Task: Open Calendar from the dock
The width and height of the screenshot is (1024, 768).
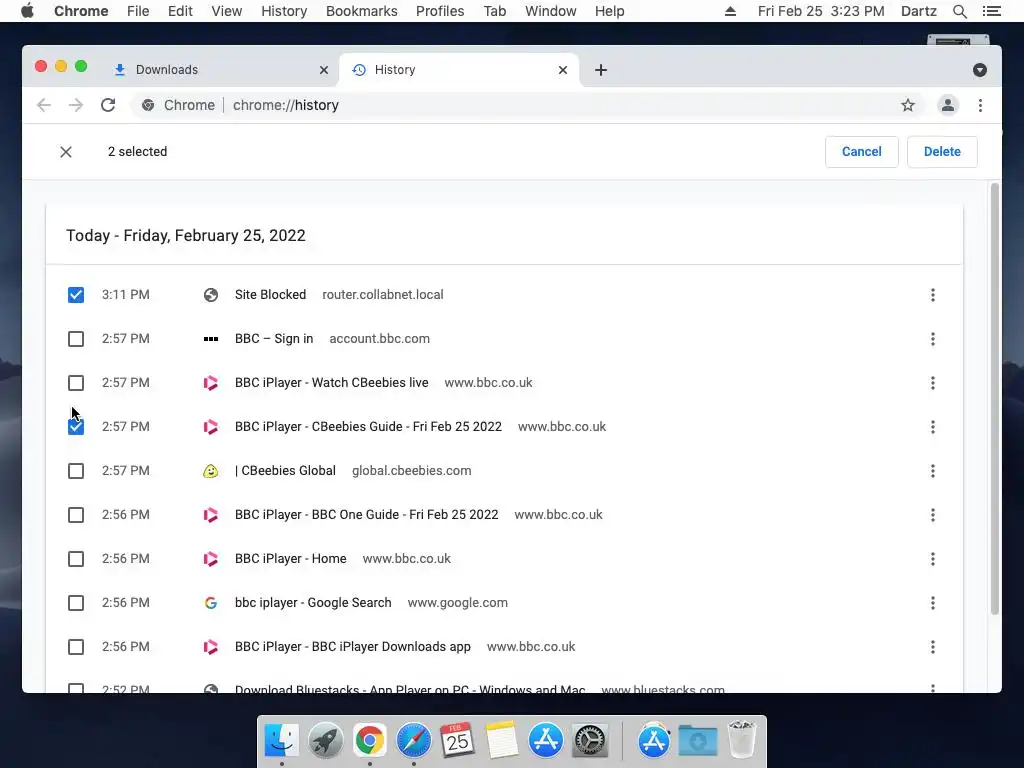Action: [x=457, y=741]
